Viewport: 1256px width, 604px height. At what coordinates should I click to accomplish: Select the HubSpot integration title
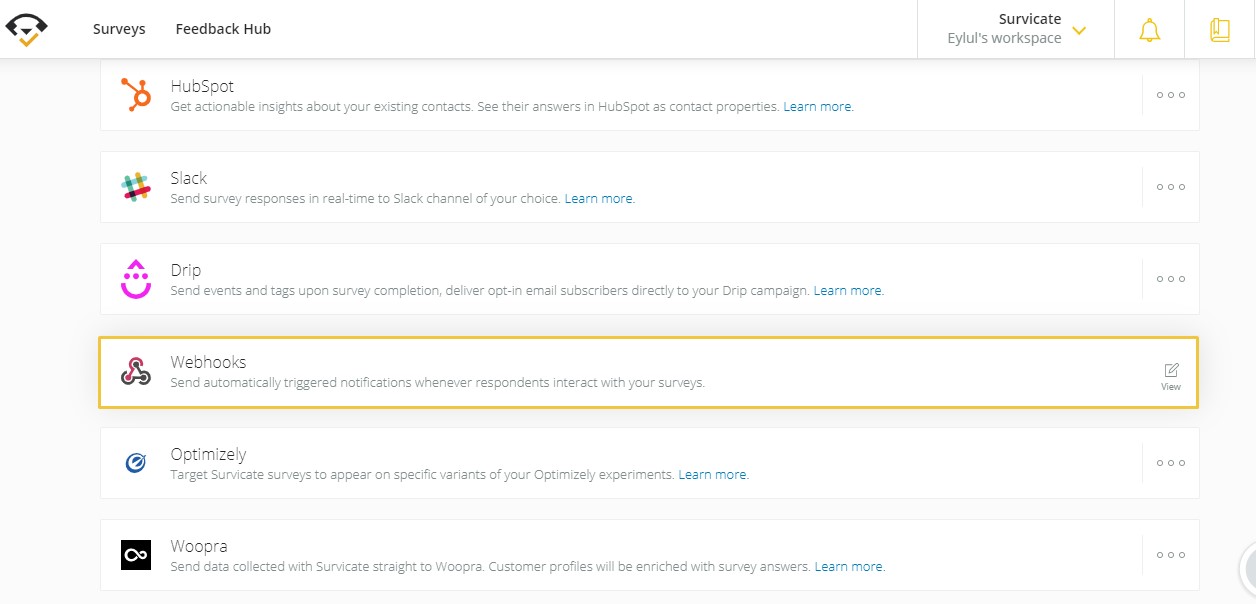pyautogui.click(x=202, y=87)
